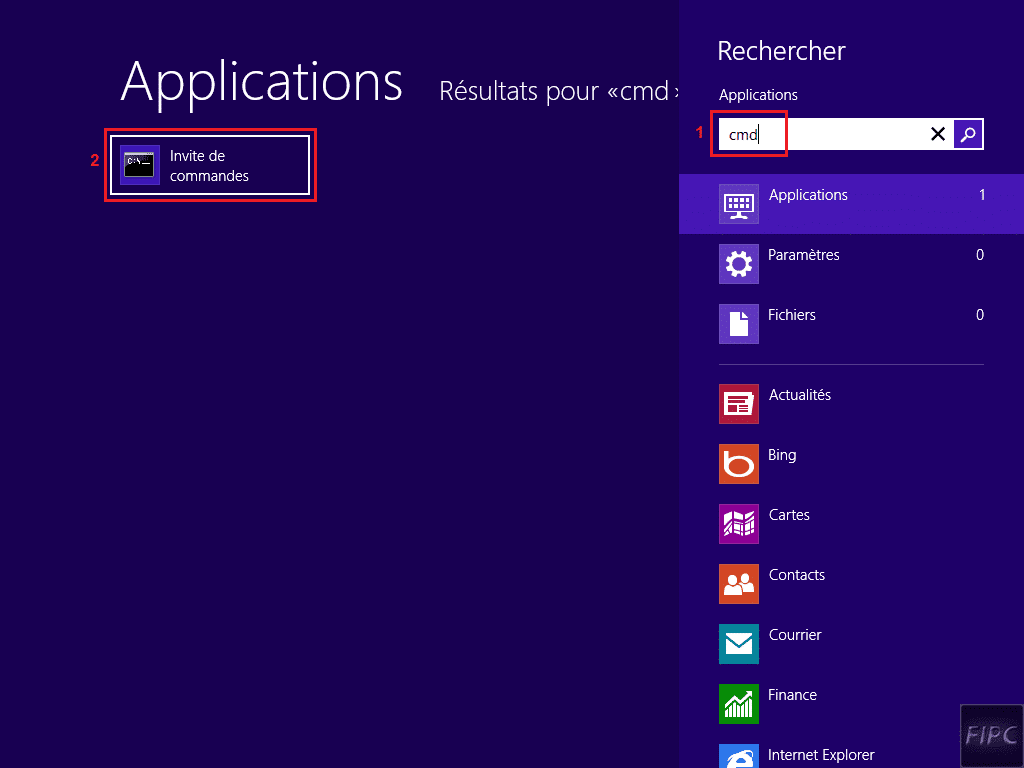Viewport: 1024px width, 768px height.
Task: Select the Paramètres settings category icon
Action: pos(738,264)
